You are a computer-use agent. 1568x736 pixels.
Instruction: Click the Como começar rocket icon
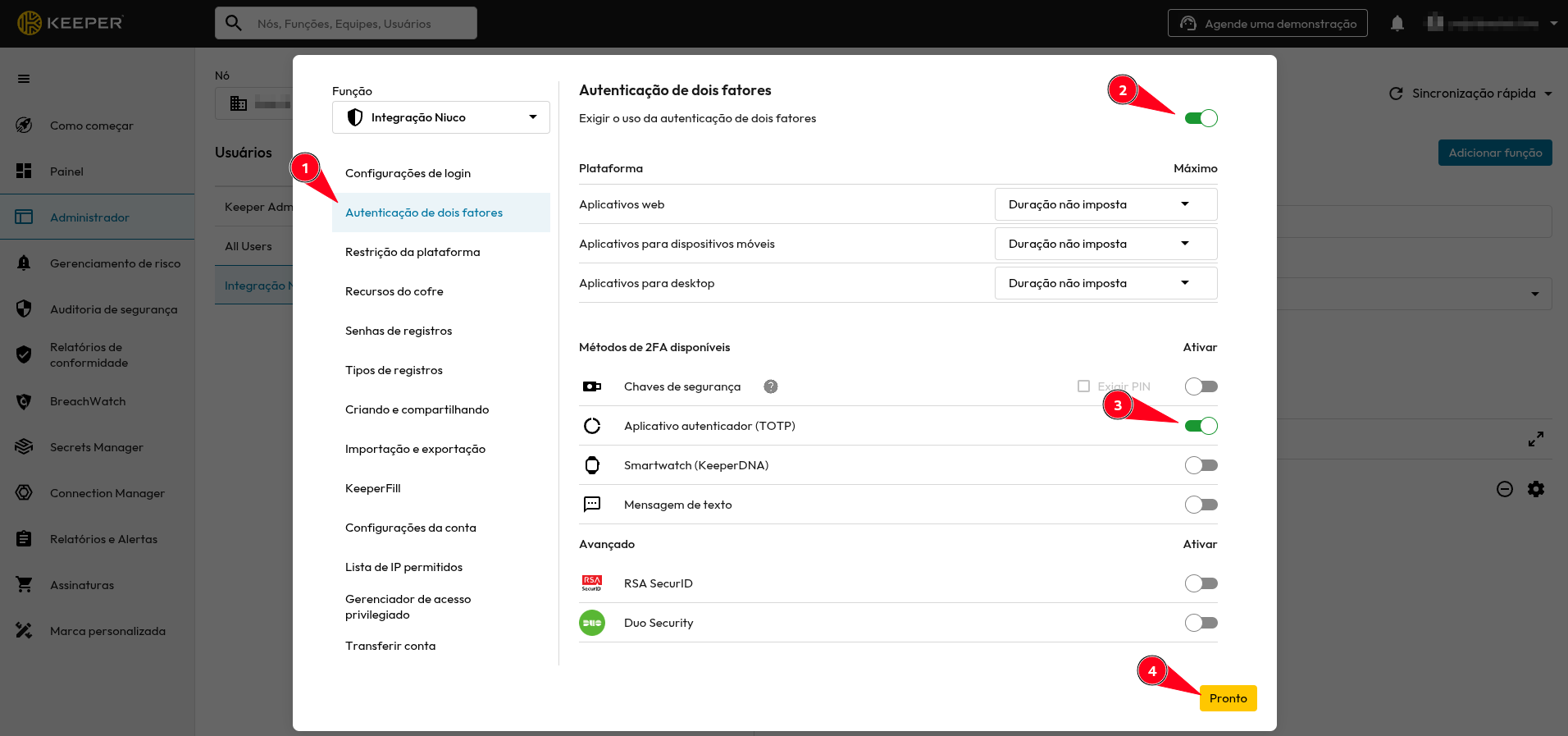(x=24, y=126)
